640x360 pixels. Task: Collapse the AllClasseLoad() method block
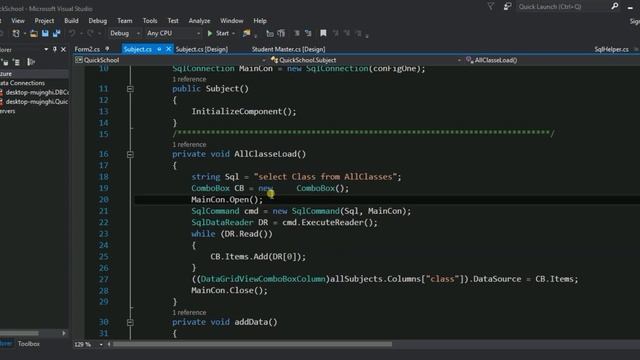(130, 154)
